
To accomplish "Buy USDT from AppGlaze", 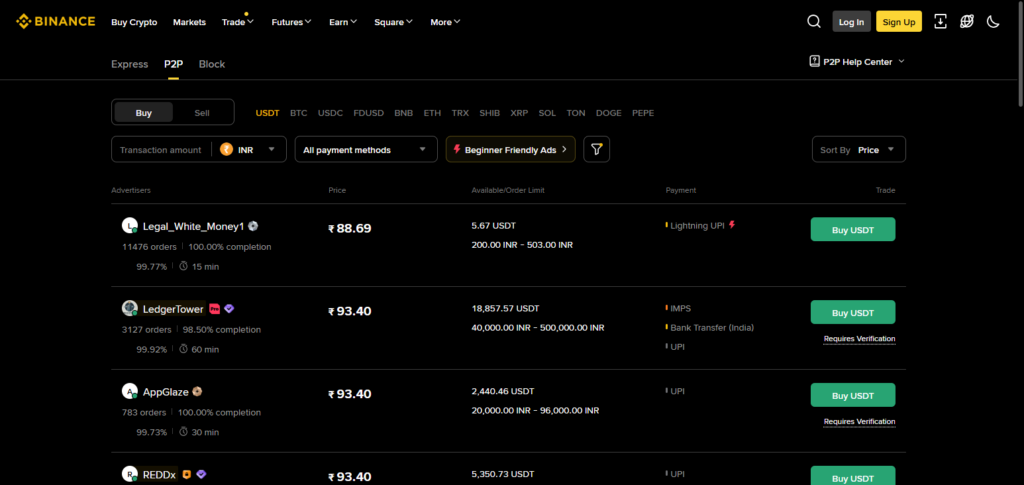I will (x=853, y=396).
